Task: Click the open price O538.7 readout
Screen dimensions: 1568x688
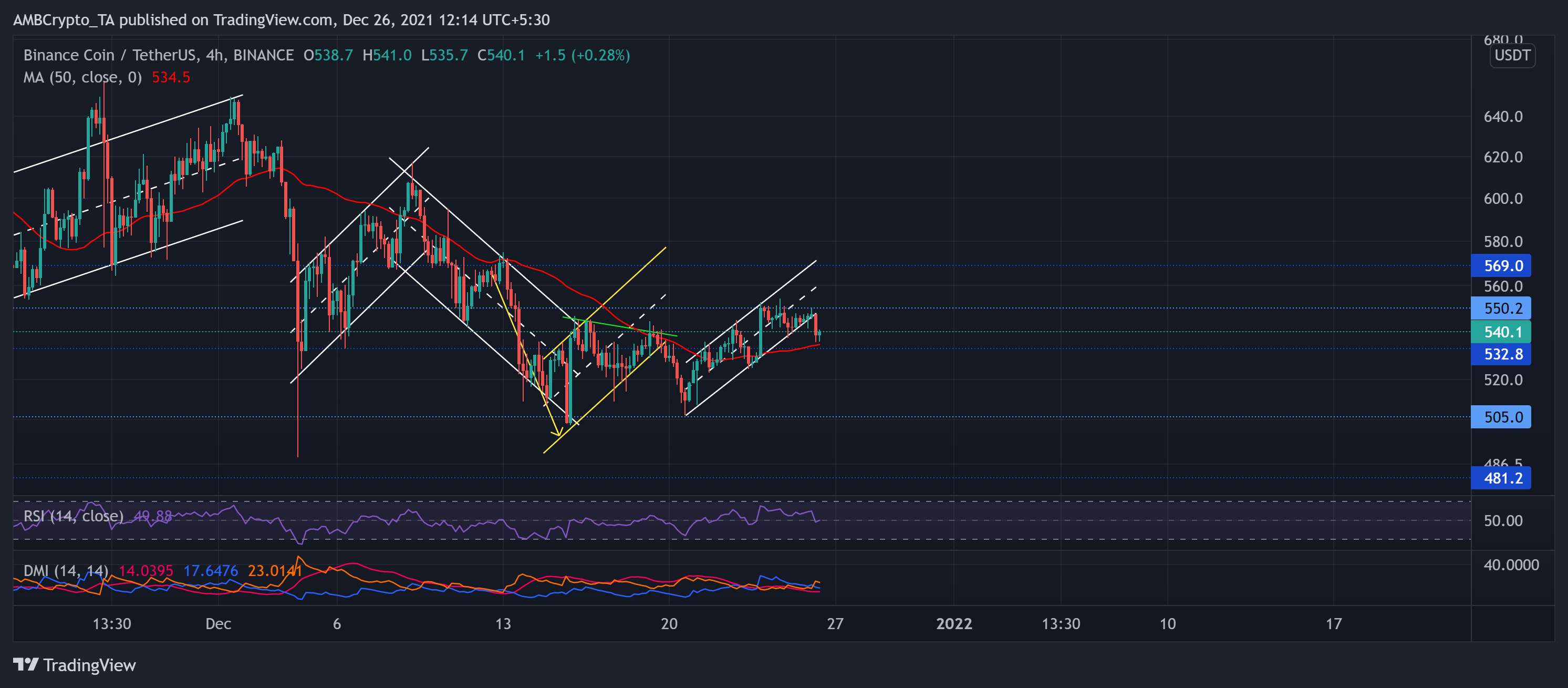Action: click(328, 55)
